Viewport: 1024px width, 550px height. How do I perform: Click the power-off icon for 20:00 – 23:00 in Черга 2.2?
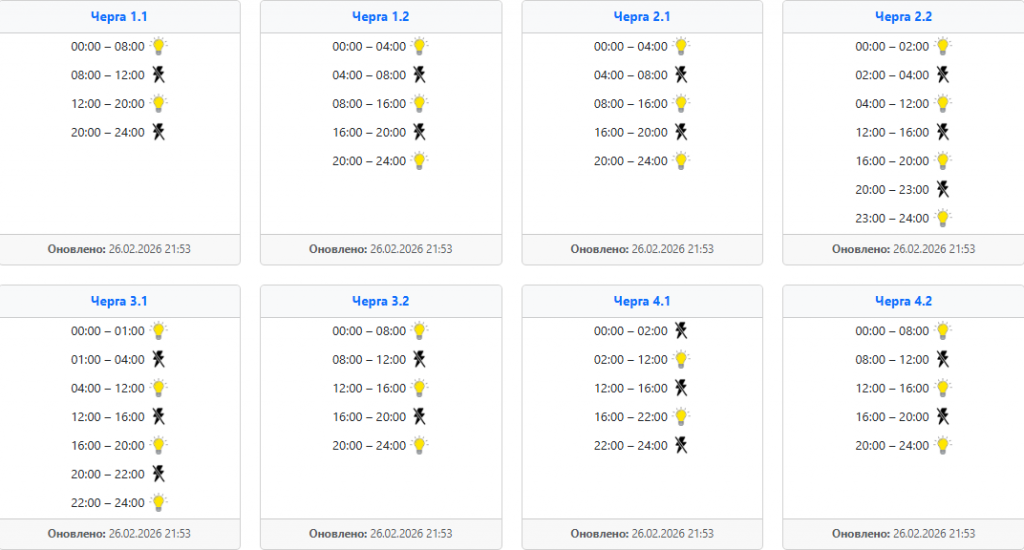pyautogui.click(x=942, y=189)
